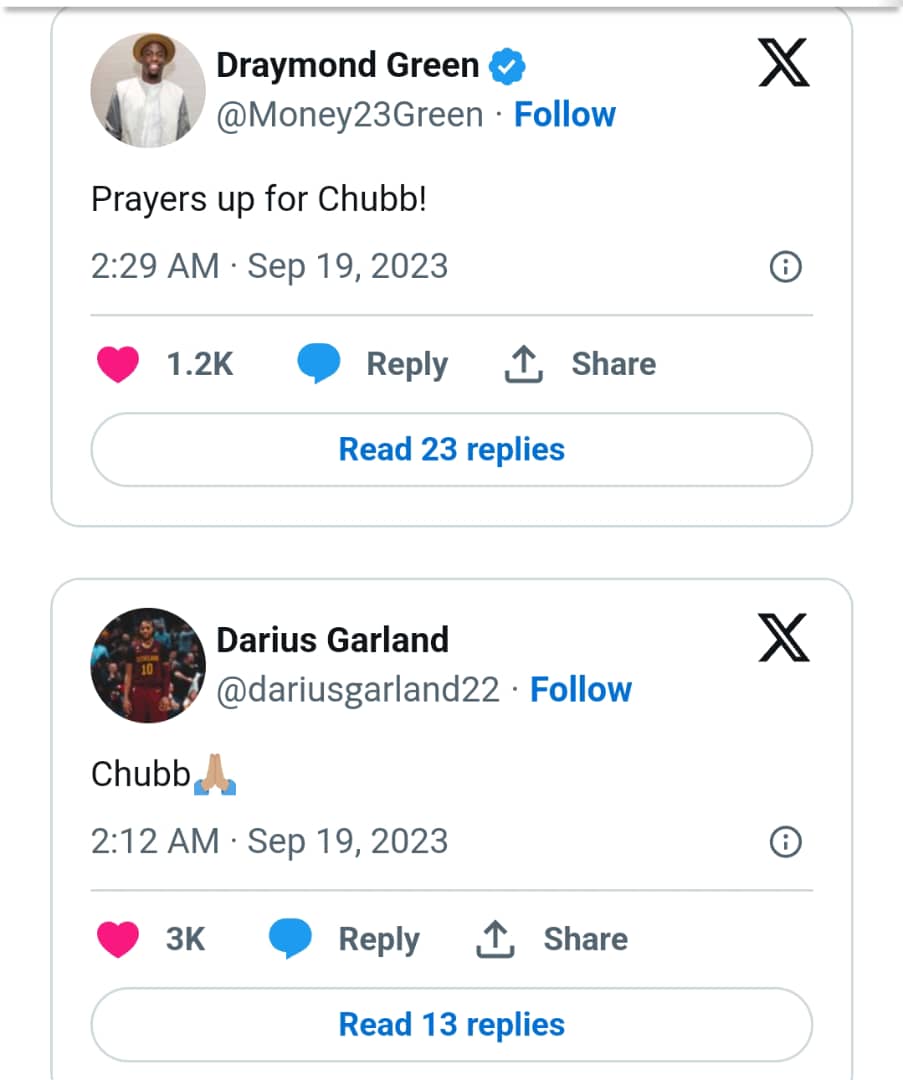The image size is (903, 1080).
Task: Read 13 replies on Garland's tweet
Action: 451,1024
